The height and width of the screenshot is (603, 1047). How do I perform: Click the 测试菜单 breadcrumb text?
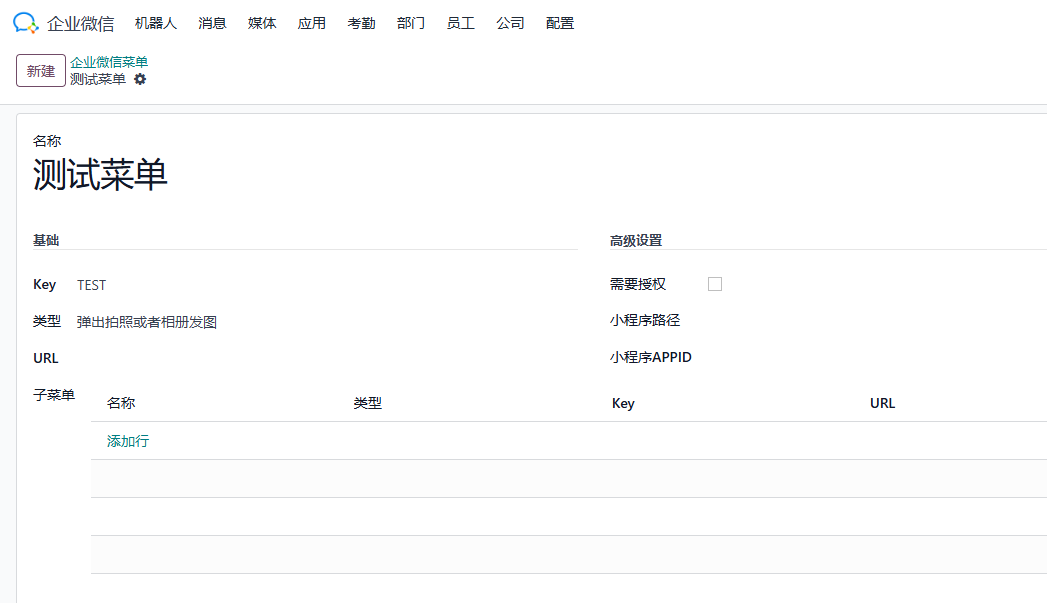pyautogui.click(x=97, y=79)
